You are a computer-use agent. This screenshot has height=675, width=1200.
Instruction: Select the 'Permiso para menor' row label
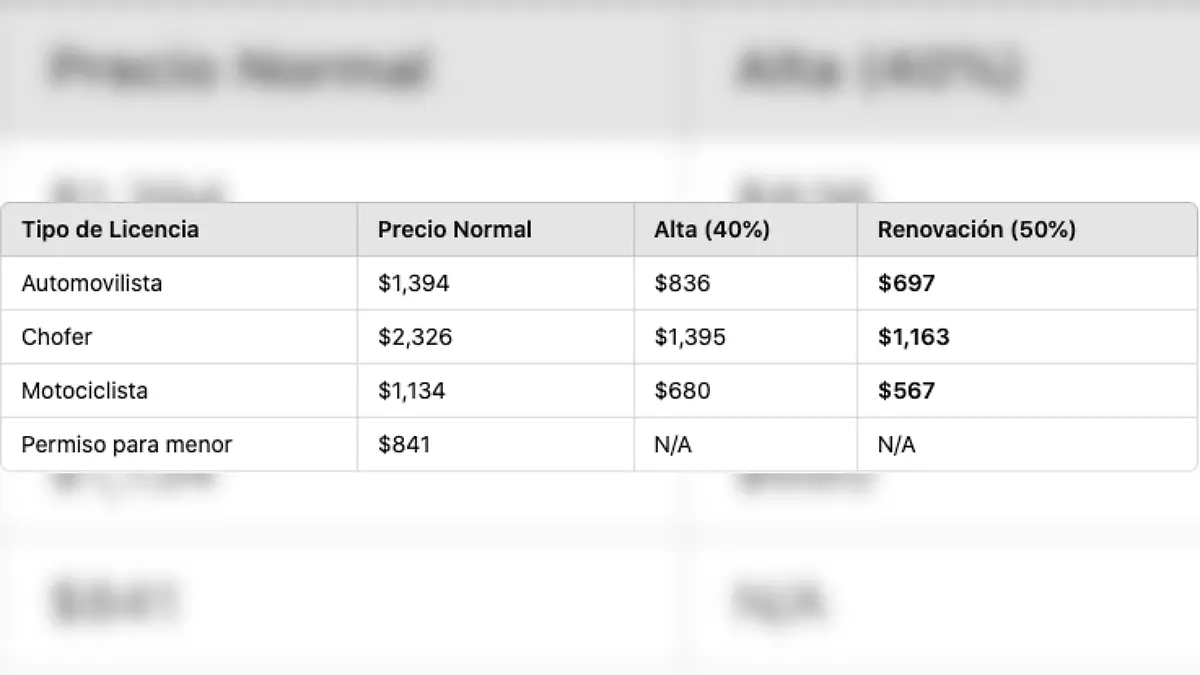[127, 444]
